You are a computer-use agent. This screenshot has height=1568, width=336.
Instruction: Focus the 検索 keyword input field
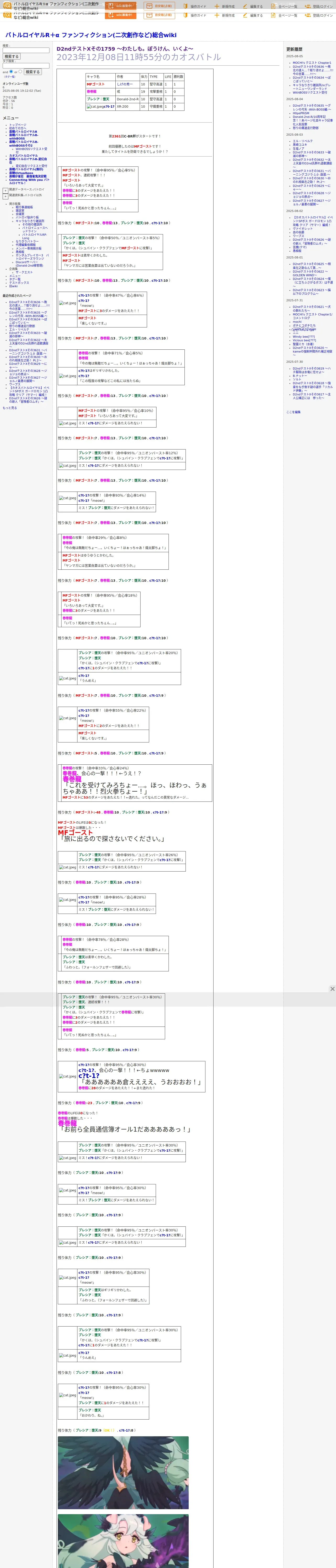[26, 50]
